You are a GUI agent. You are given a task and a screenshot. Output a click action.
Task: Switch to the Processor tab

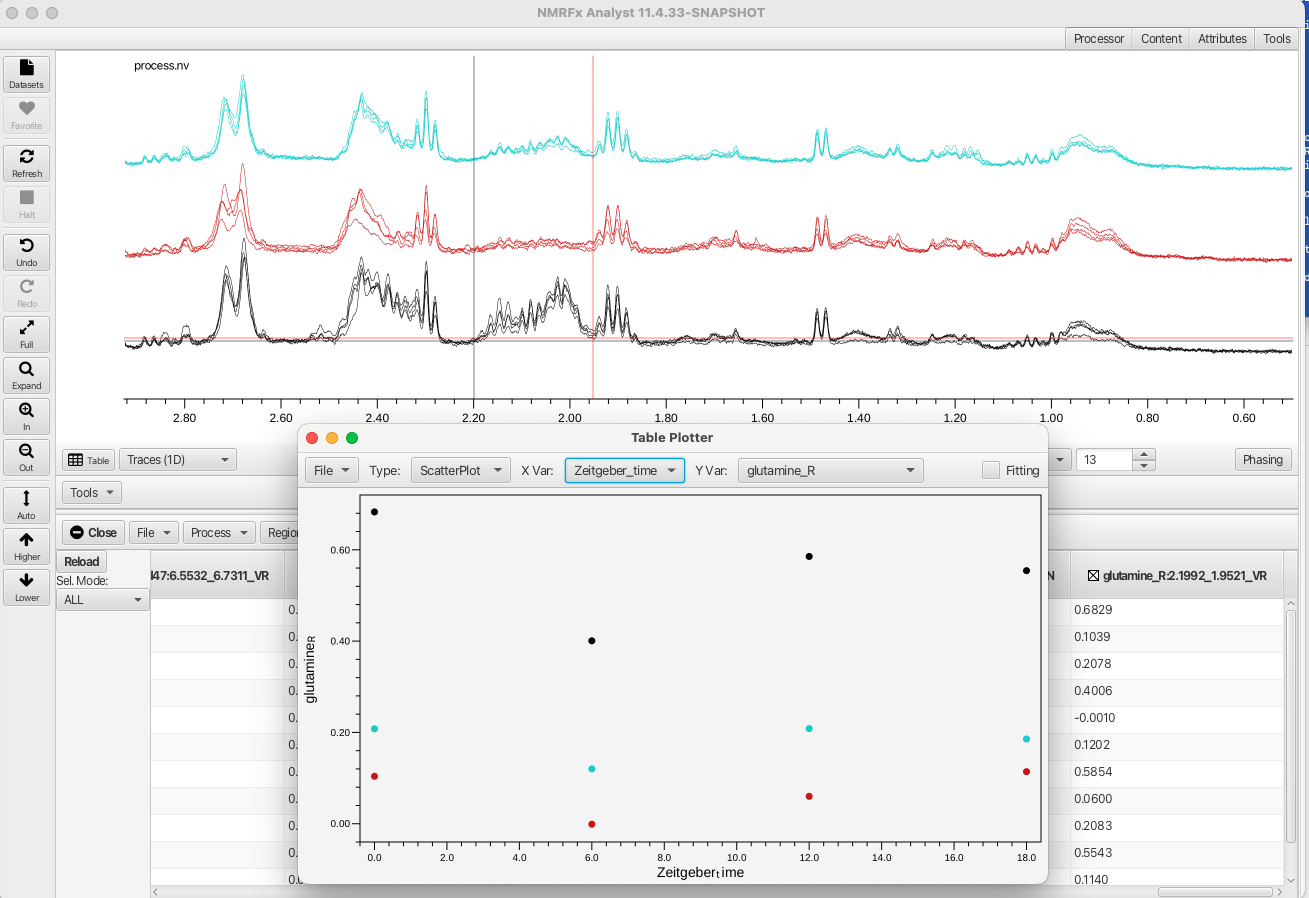(1099, 39)
